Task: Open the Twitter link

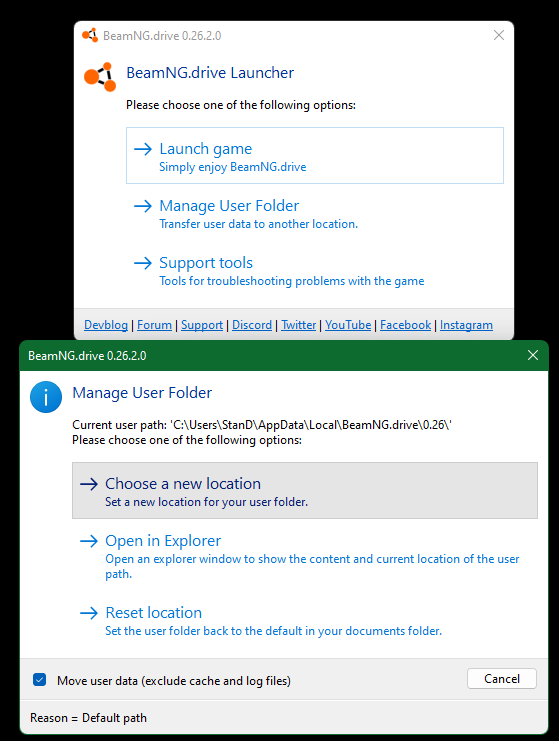Action: pos(299,325)
